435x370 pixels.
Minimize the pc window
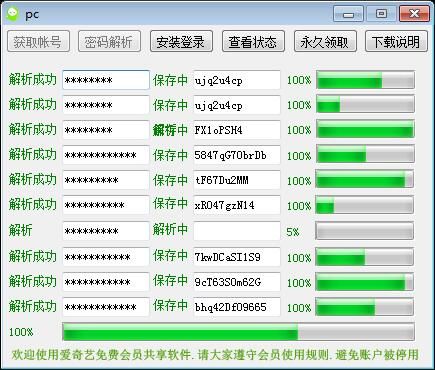[x=348, y=14]
